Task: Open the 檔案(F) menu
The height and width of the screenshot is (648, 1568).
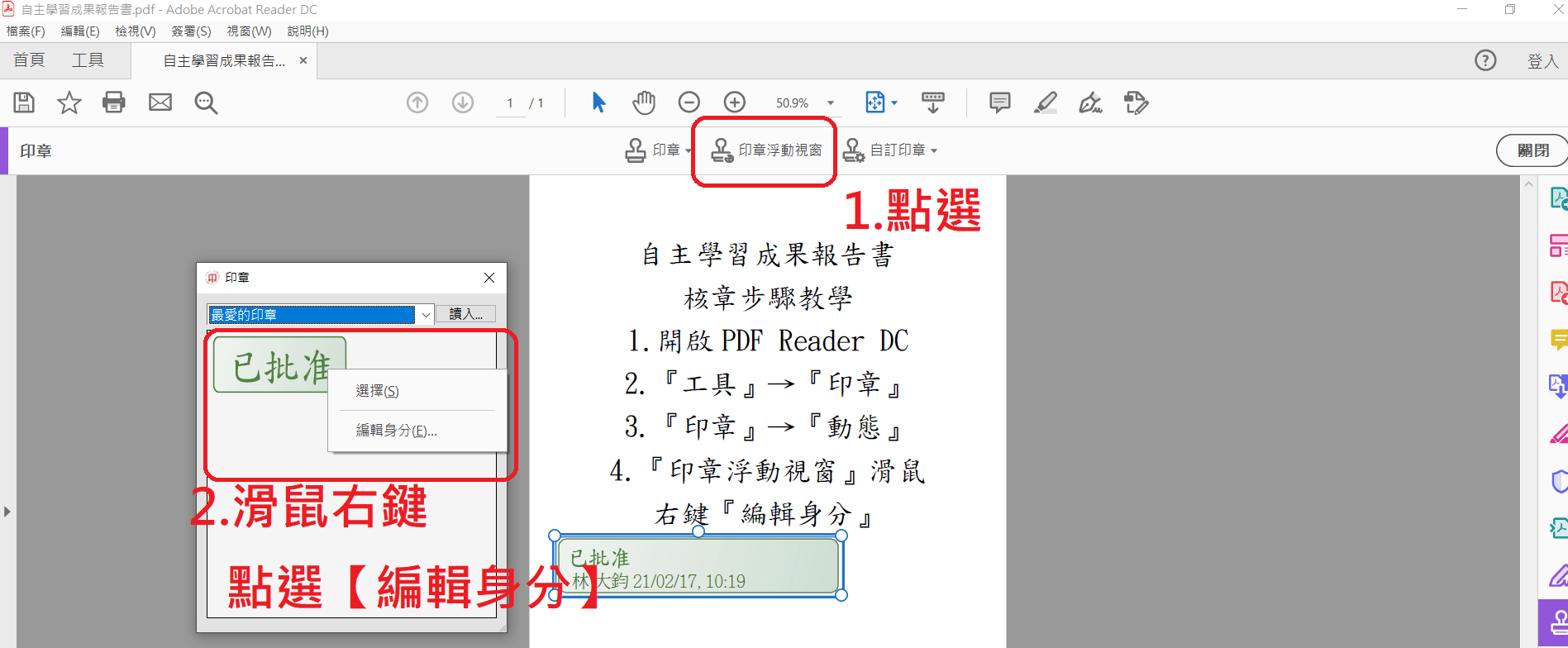Action: pyautogui.click(x=26, y=31)
